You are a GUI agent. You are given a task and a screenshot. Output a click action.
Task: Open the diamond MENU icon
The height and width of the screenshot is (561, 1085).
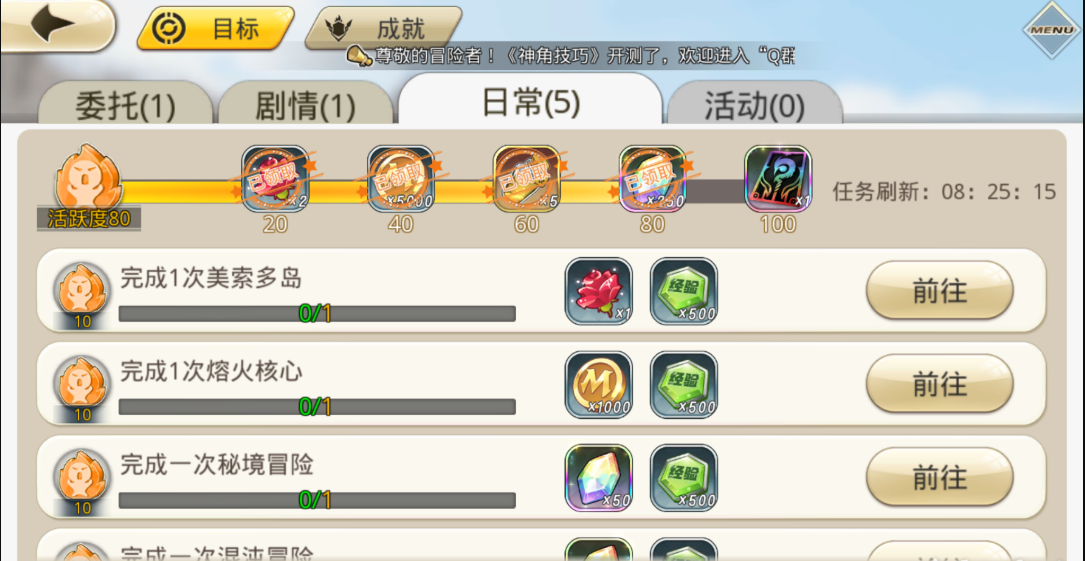coord(1052,30)
